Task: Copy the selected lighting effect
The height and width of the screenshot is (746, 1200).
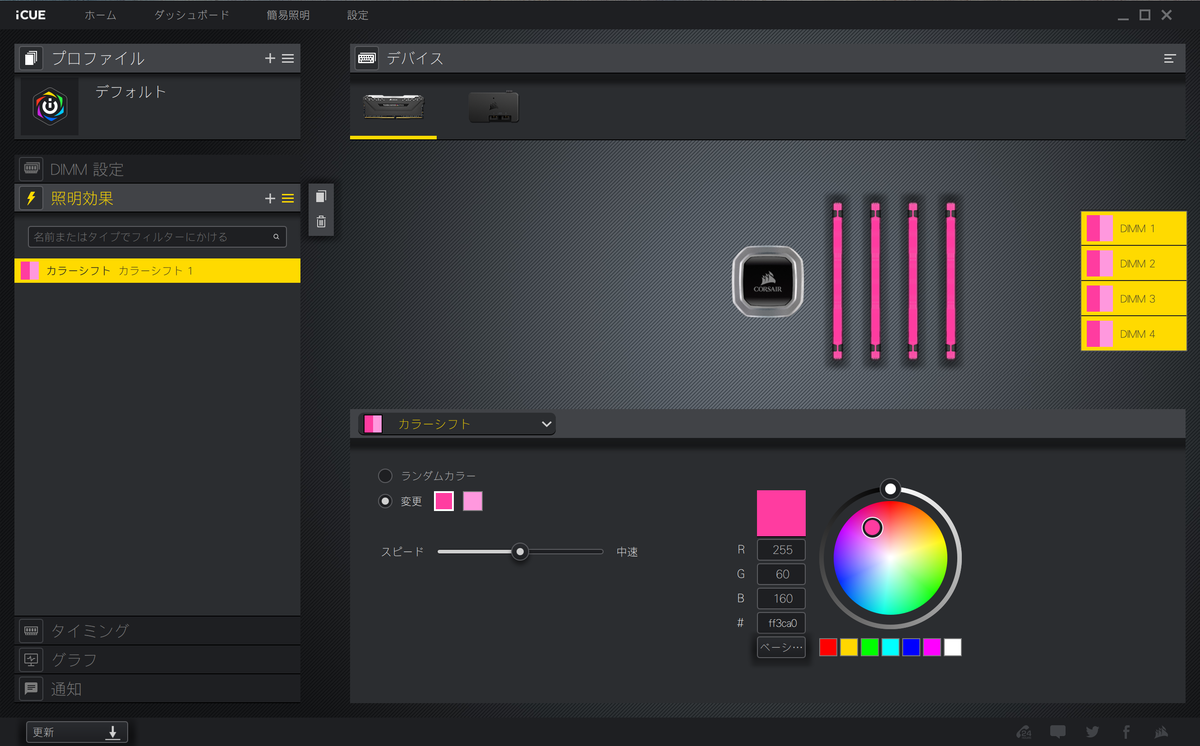Action: 321,196
